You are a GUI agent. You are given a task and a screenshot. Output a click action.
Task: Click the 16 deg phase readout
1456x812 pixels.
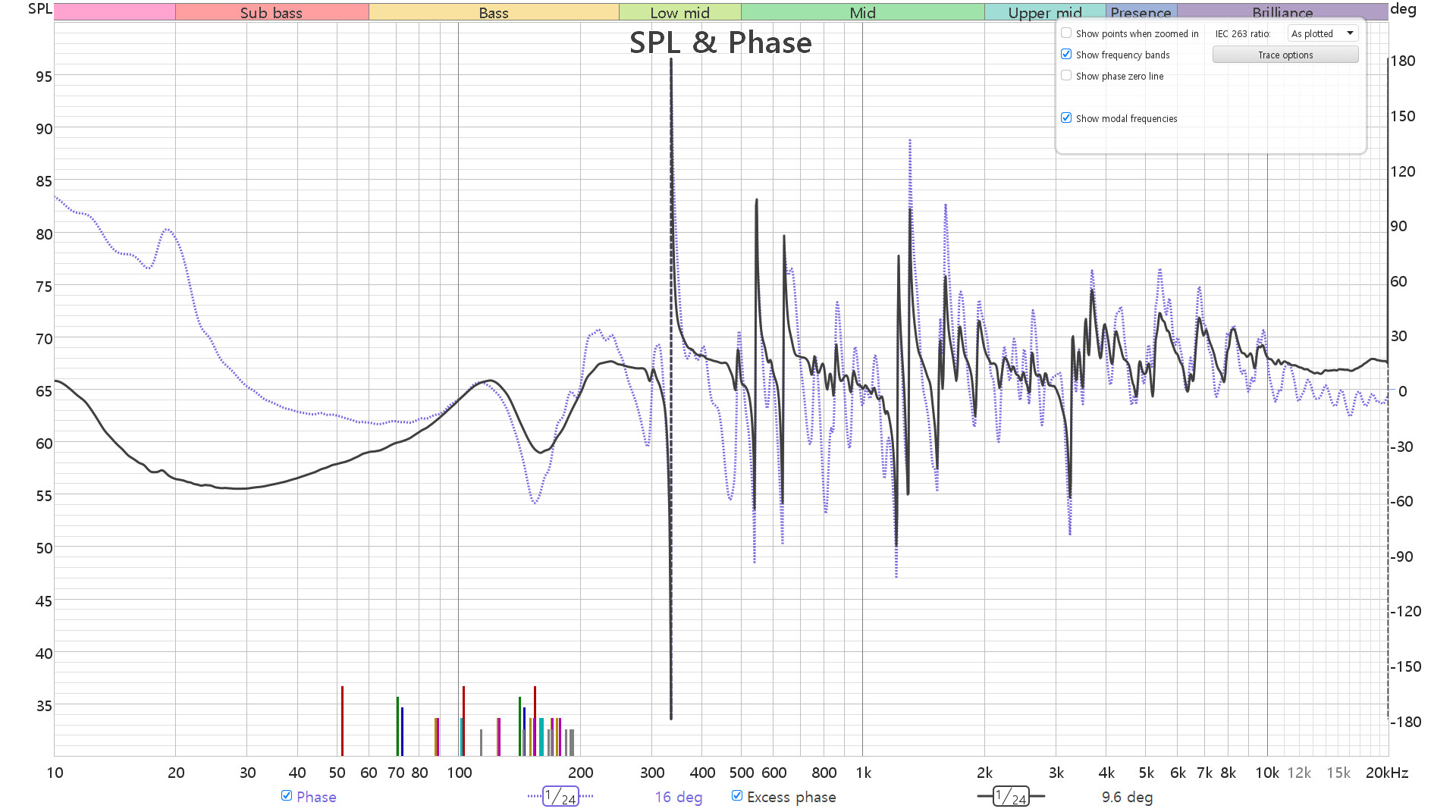pos(679,797)
